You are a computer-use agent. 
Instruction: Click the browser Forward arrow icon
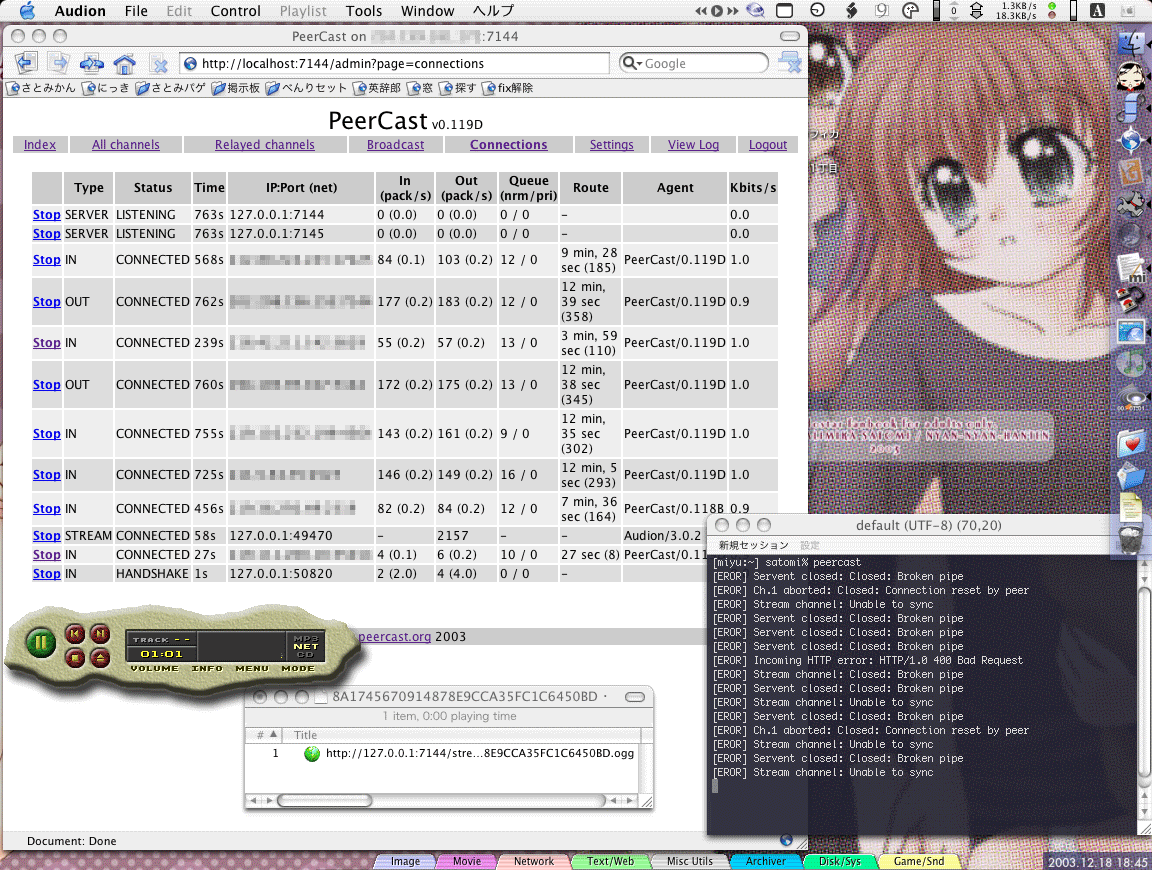tap(60, 63)
